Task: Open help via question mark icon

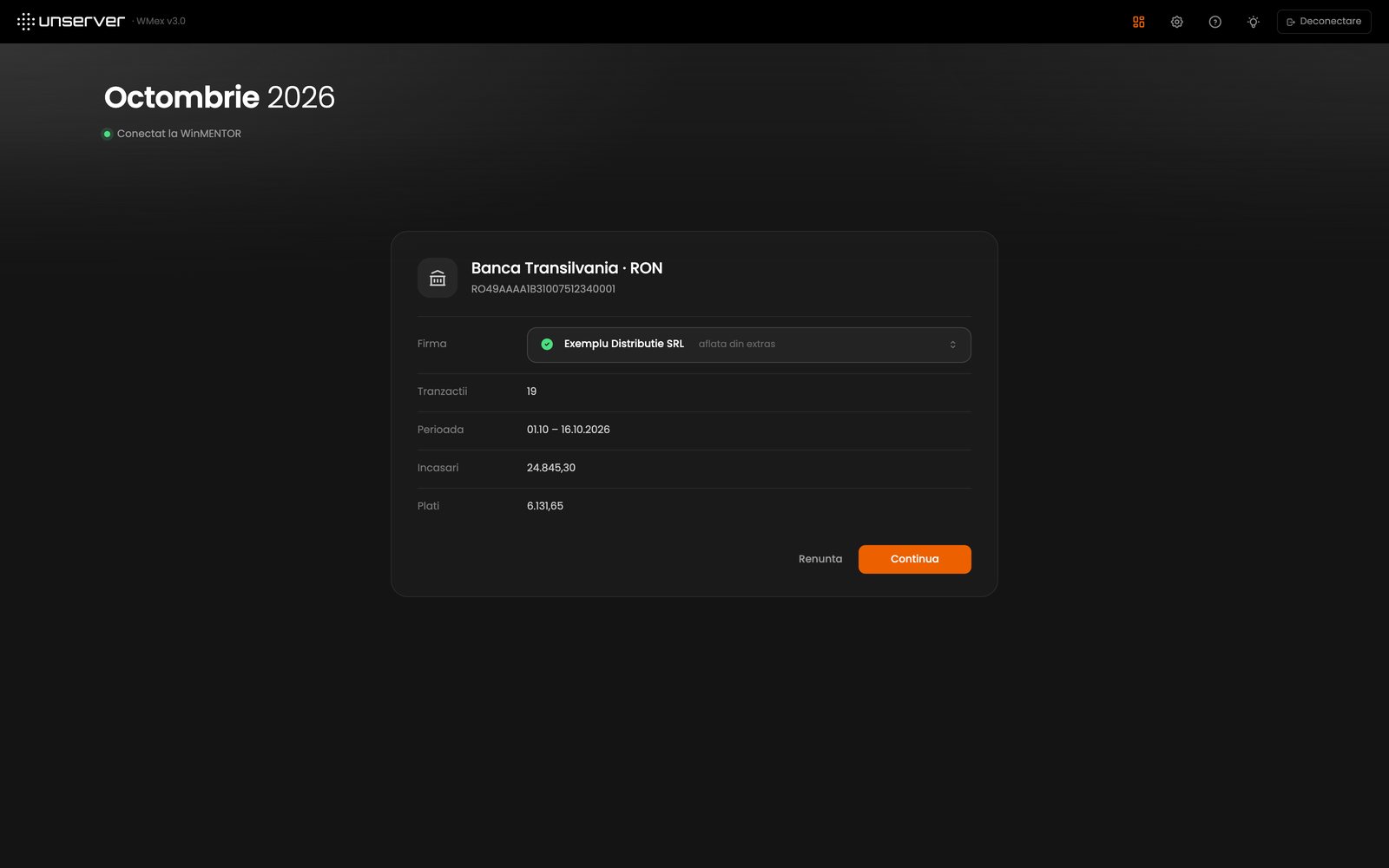Action: pos(1215,22)
